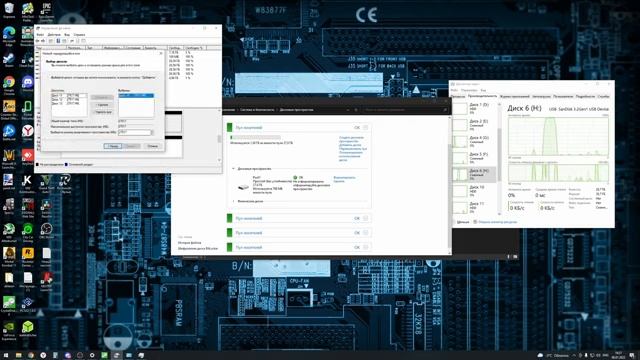Click the Добавить диски link in Storage Spaces
Image resolution: width=640 pixels, height=360 pixels.
[350, 145]
